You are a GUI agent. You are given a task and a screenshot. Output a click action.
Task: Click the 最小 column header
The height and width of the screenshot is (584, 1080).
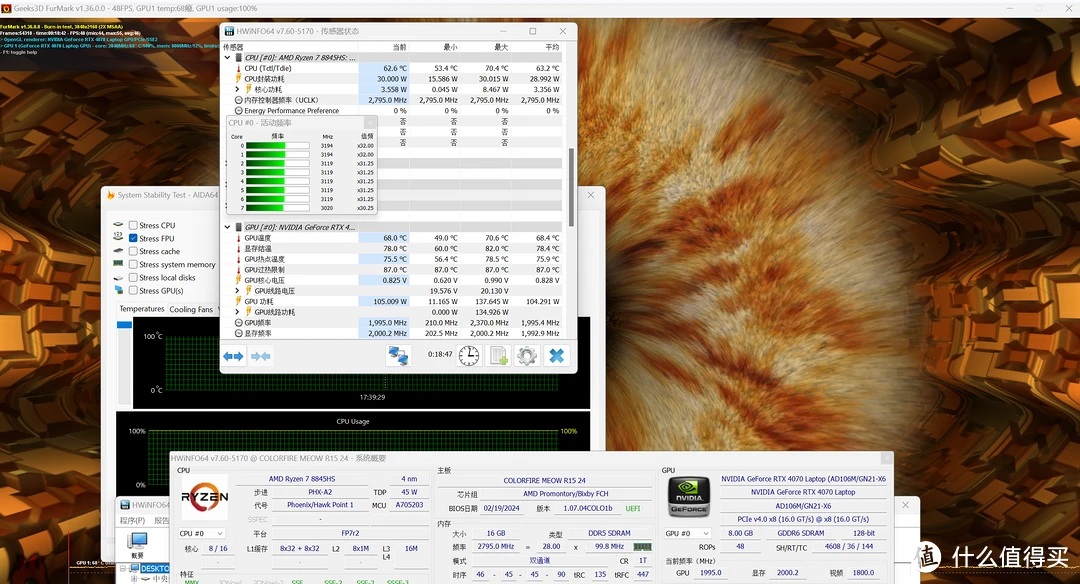(x=450, y=48)
